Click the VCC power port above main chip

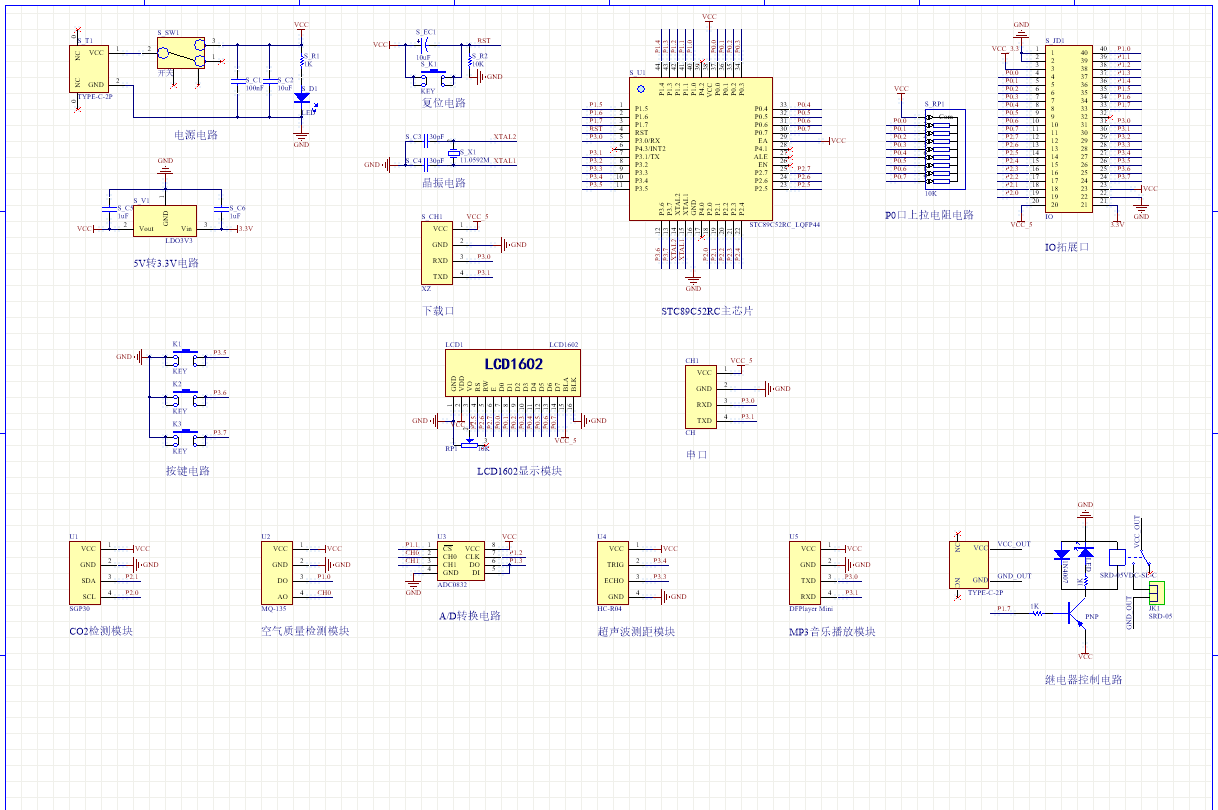(709, 19)
